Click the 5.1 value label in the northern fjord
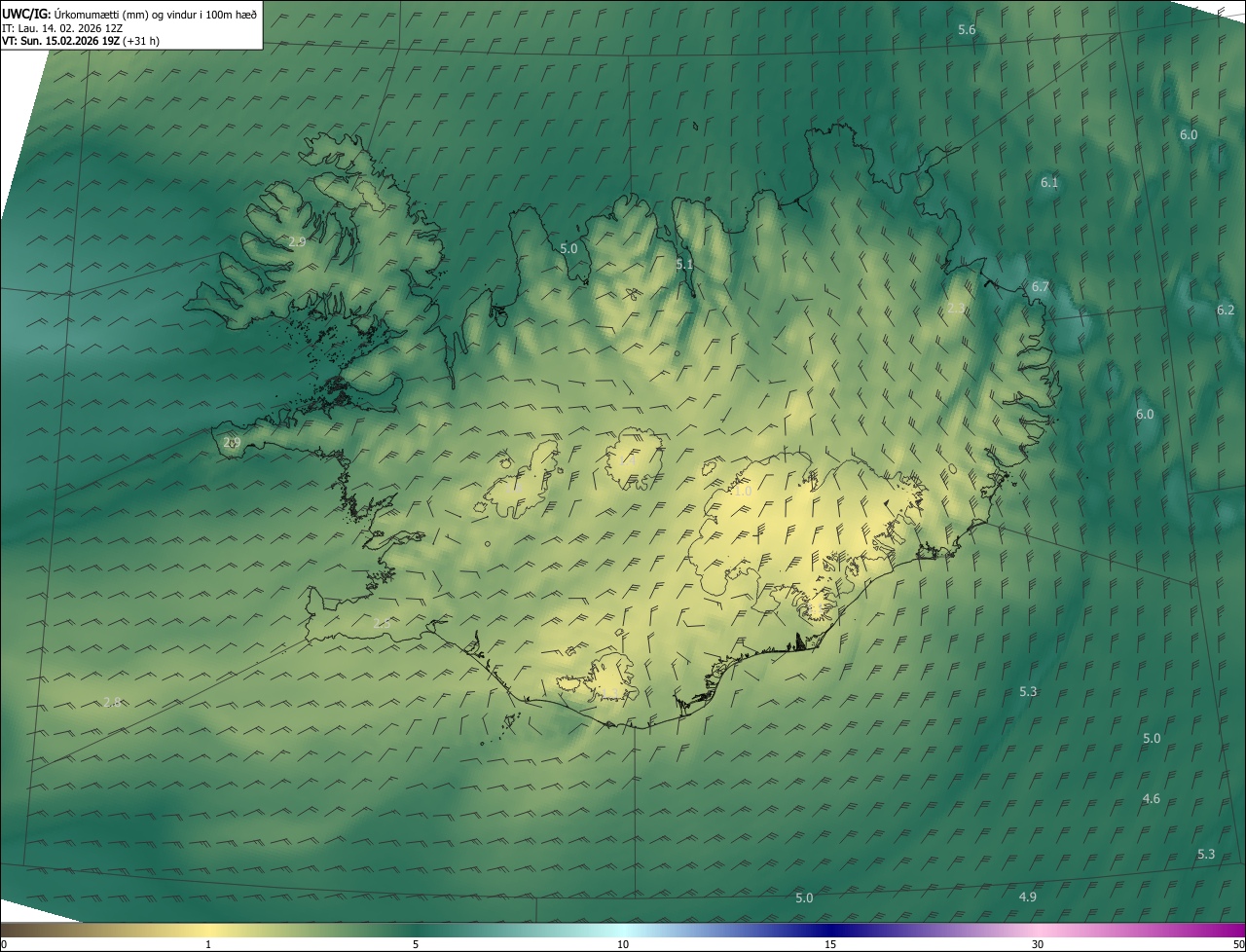This screenshot has width=1246, height=952. 684,264
